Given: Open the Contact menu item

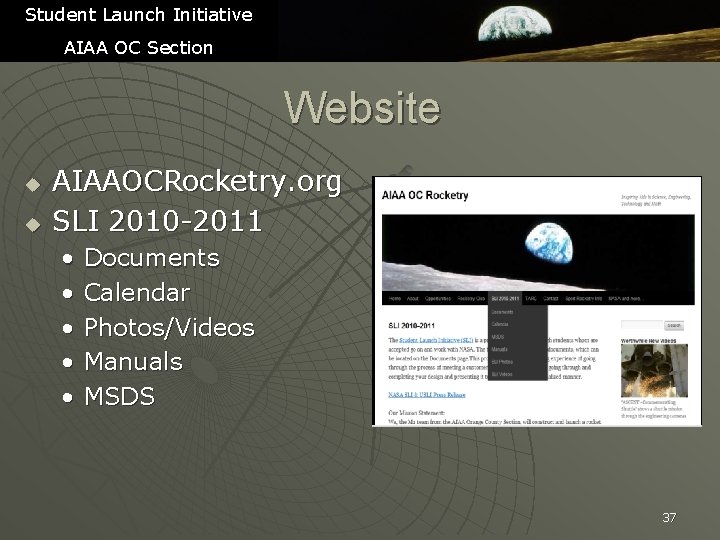Looking at the screenshot, I should 551,298.
